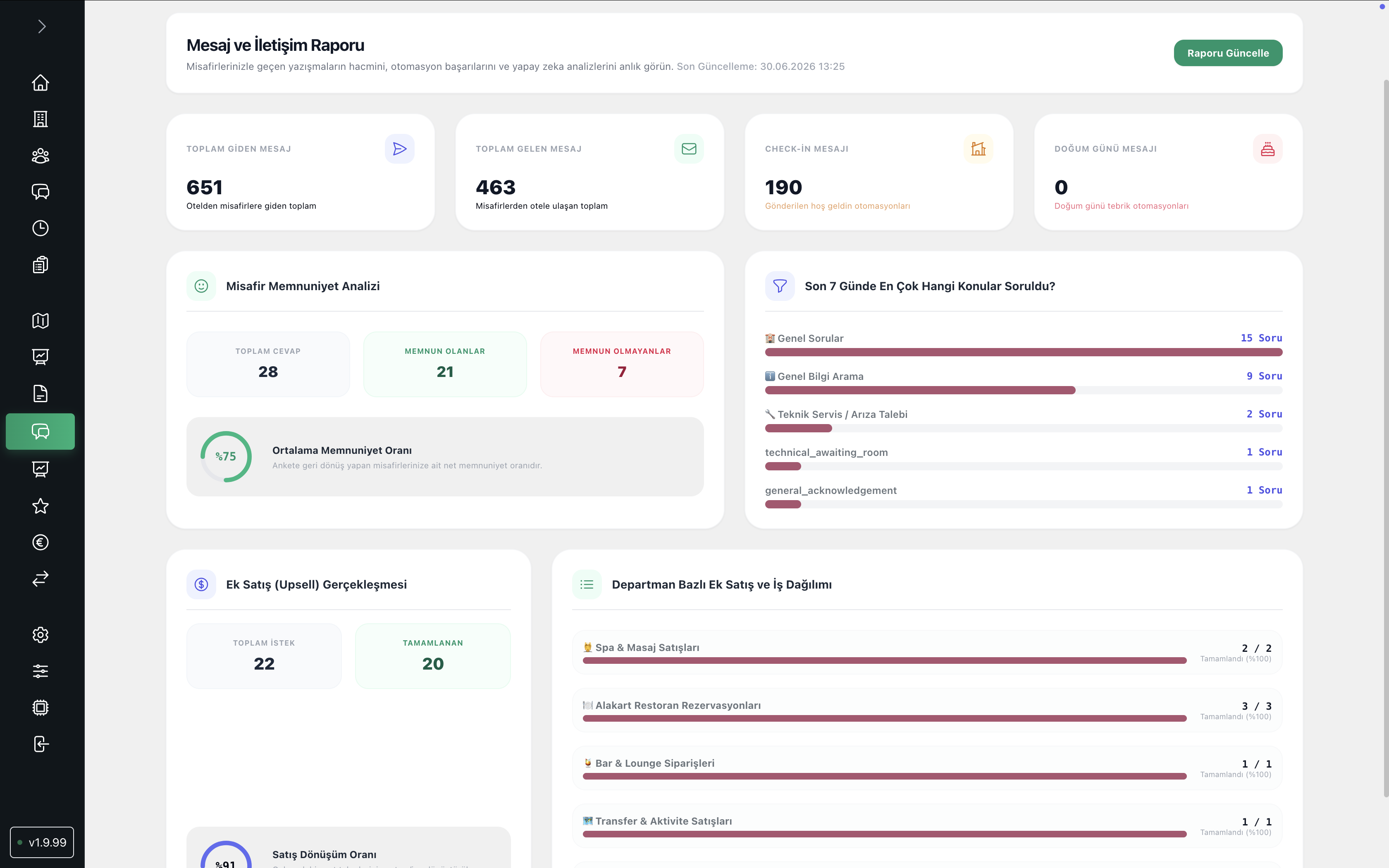Click the Toplam Cevap 28 card

pyautogui.click(x=268, y=364)
